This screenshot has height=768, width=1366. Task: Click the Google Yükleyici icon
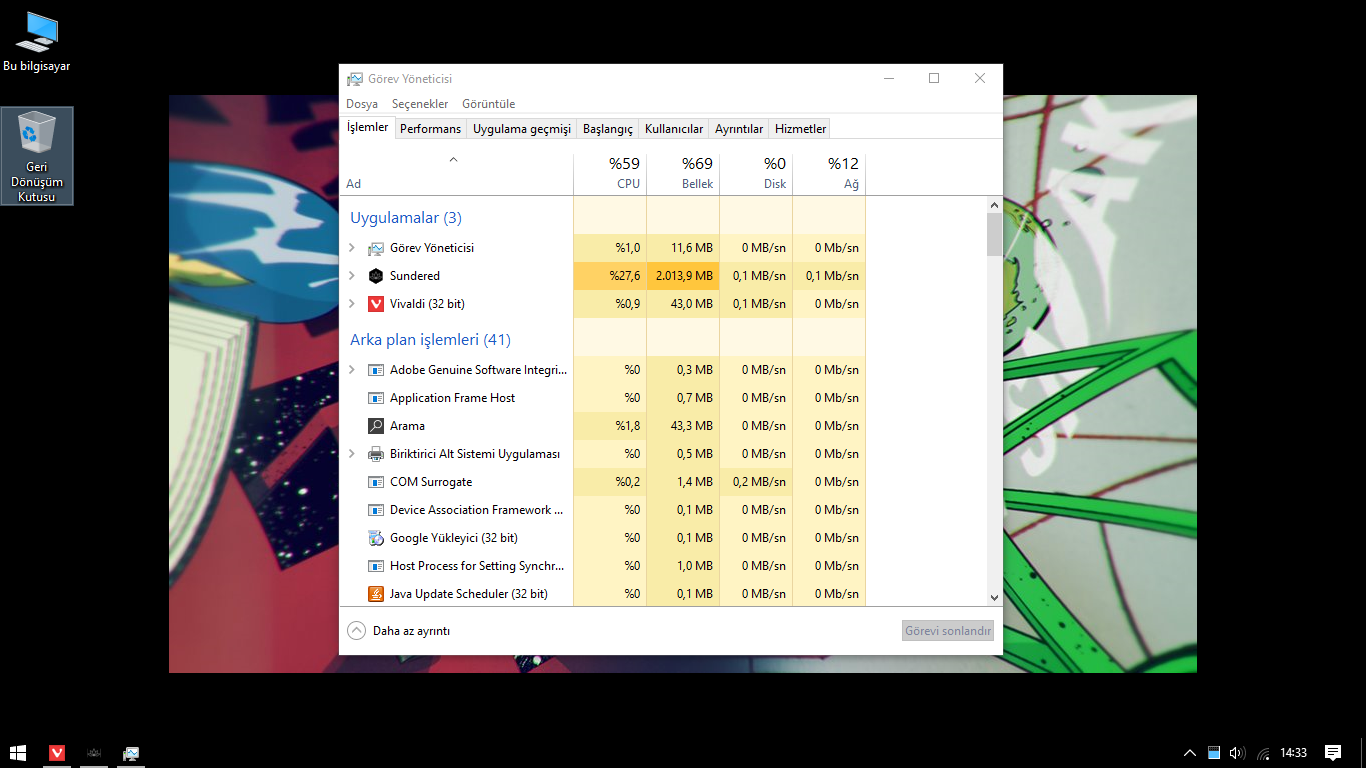tap(376, 538)
